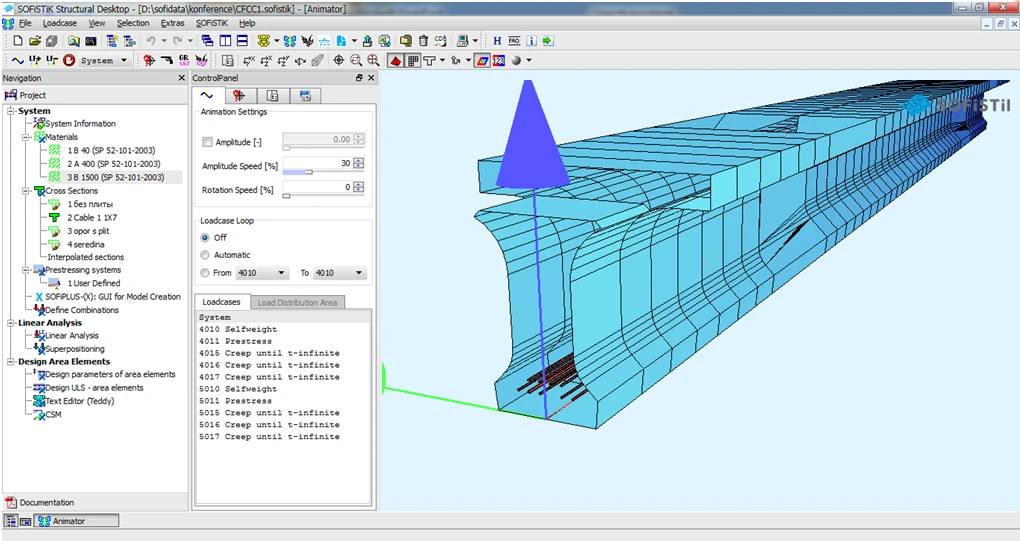Undock the ControlPanel with float button
The image size is (1020, 541).
[359, 77]
